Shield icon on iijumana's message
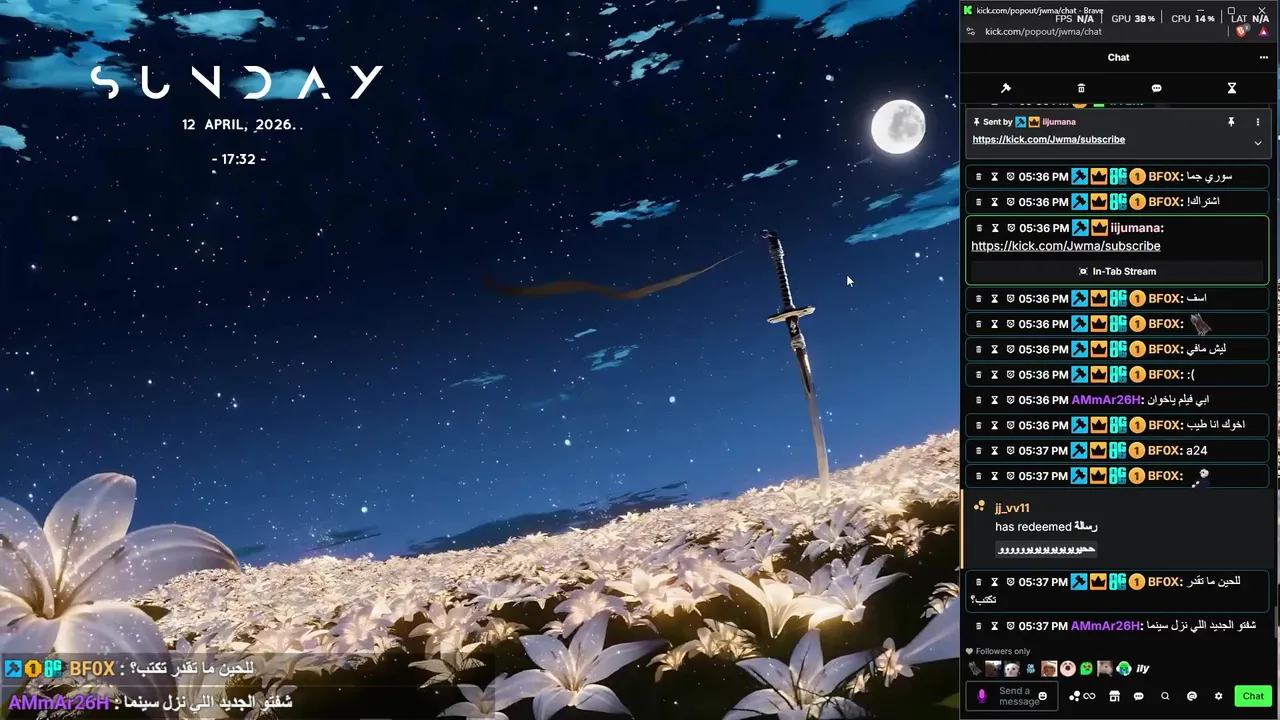This screenshot has height=720, width=1280. click(x=1010, y=228)
